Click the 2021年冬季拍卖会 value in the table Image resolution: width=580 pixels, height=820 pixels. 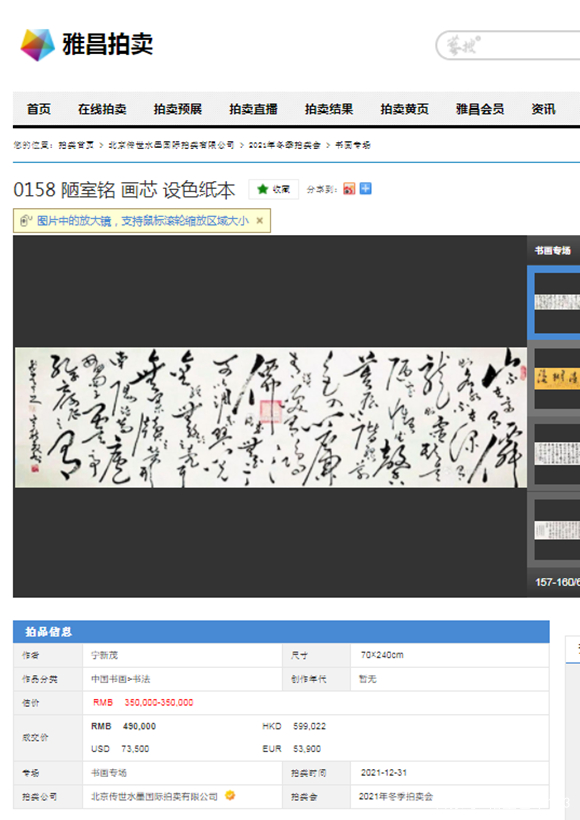click(x=395, y=796)
